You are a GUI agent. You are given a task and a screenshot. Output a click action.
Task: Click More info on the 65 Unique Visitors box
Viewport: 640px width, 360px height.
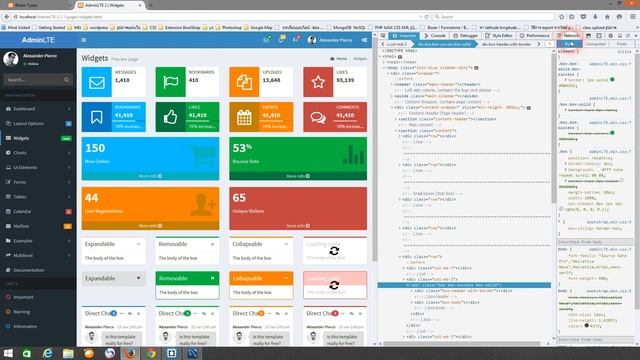298,226
